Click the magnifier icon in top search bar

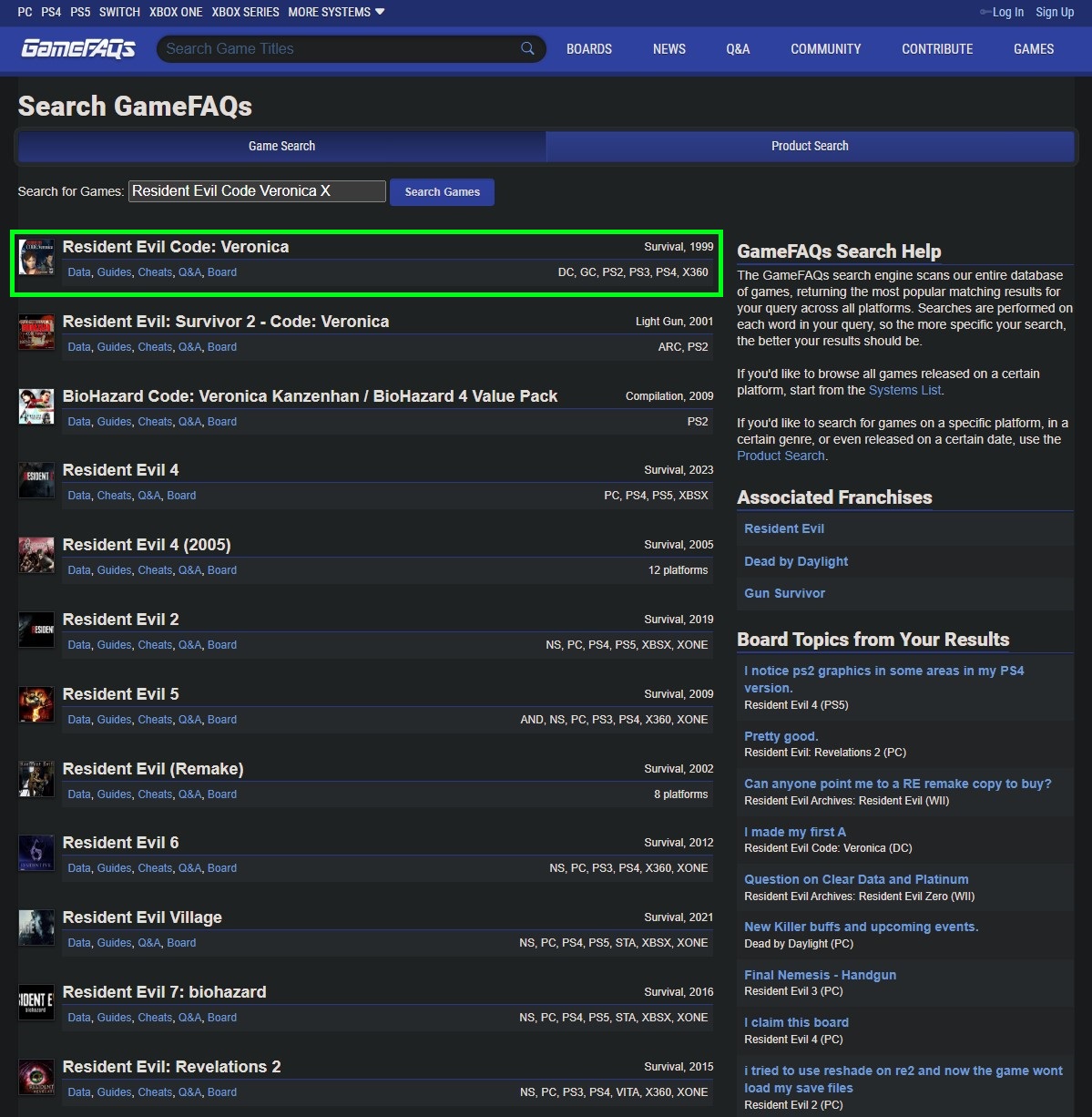(527, 48)
